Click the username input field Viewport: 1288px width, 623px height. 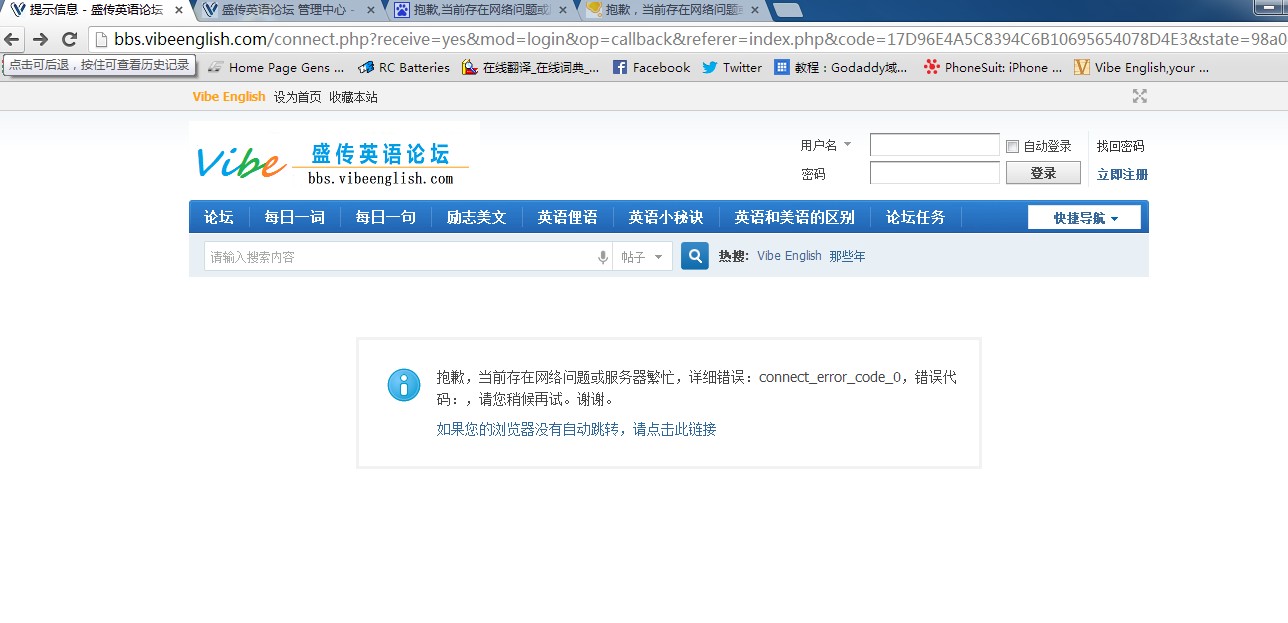[x=934, y=145]
